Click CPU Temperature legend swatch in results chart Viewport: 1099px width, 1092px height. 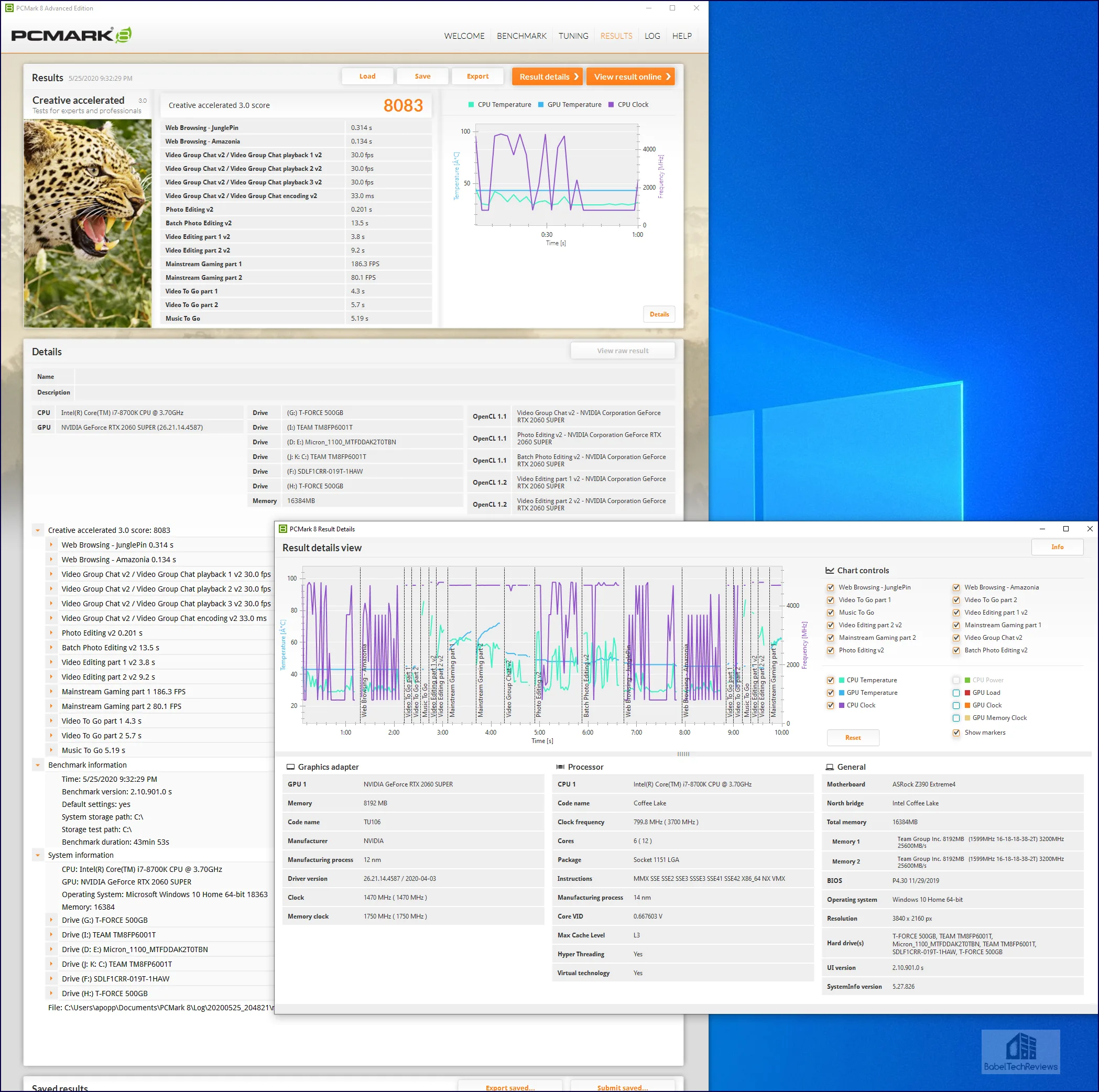click(471, 105)
